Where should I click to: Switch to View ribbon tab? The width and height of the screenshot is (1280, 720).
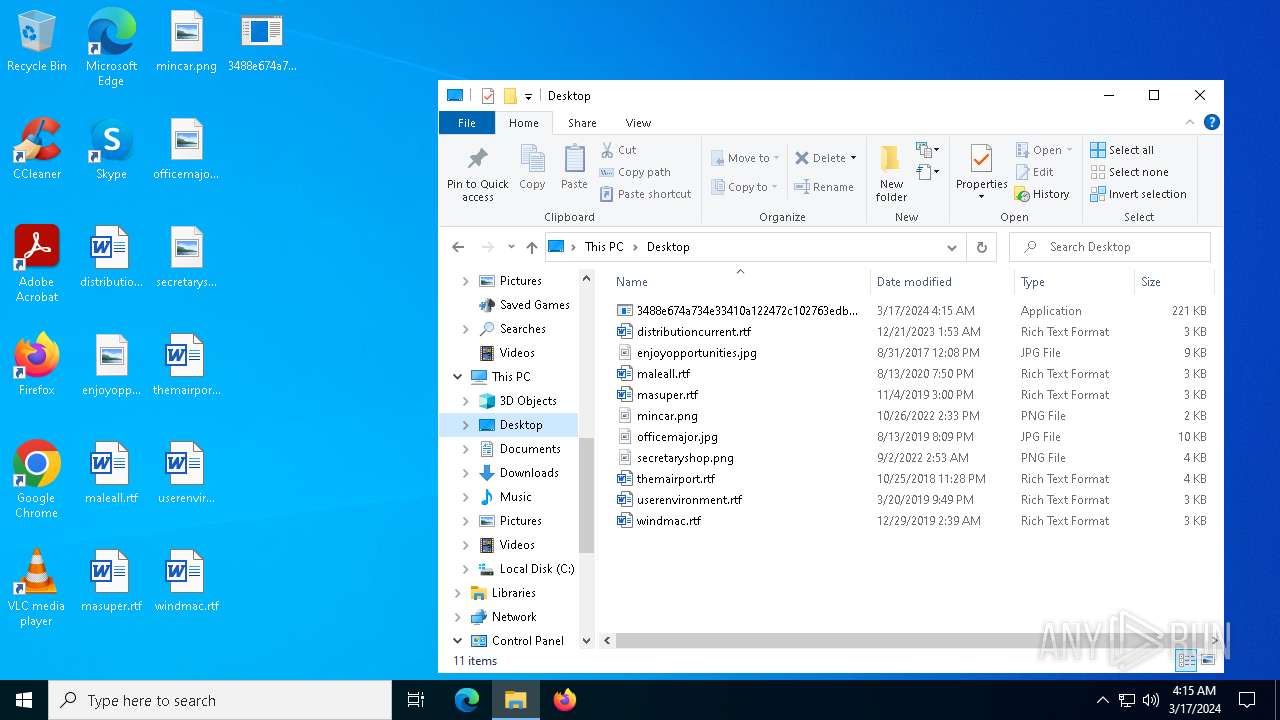(x=638, y=123)
